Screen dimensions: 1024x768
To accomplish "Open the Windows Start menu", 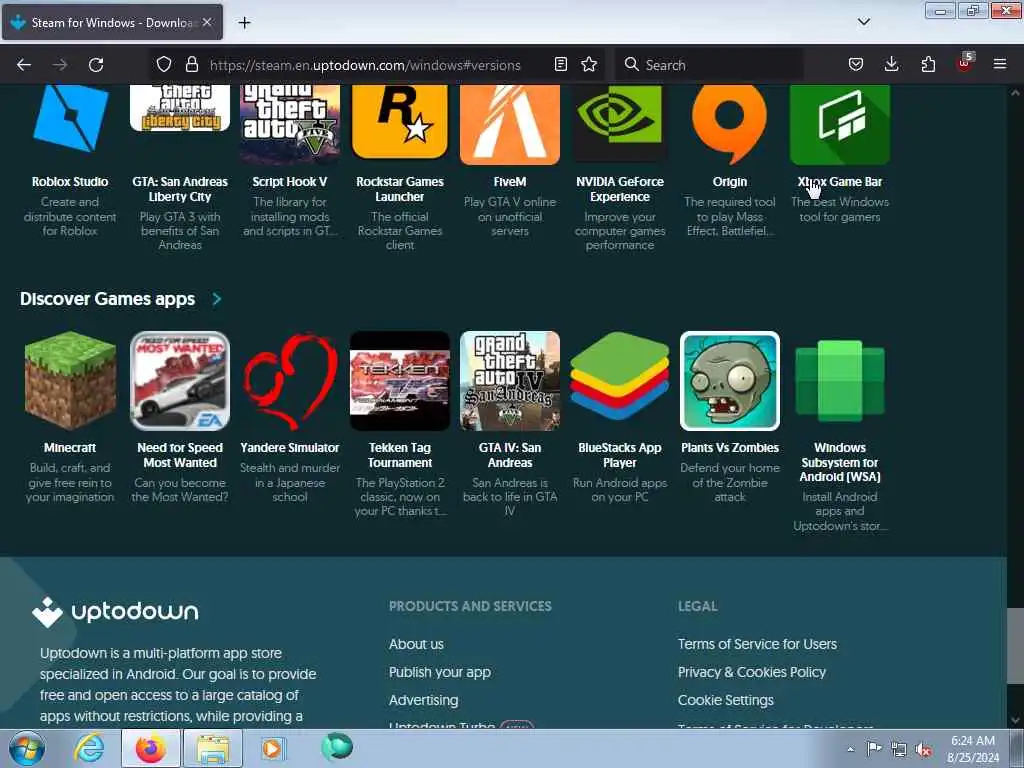I will click(26, 748).
